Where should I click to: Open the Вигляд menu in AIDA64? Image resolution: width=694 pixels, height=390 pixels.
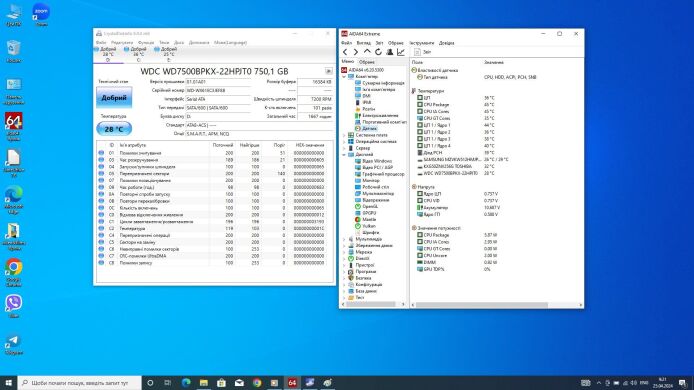point(363,43)
